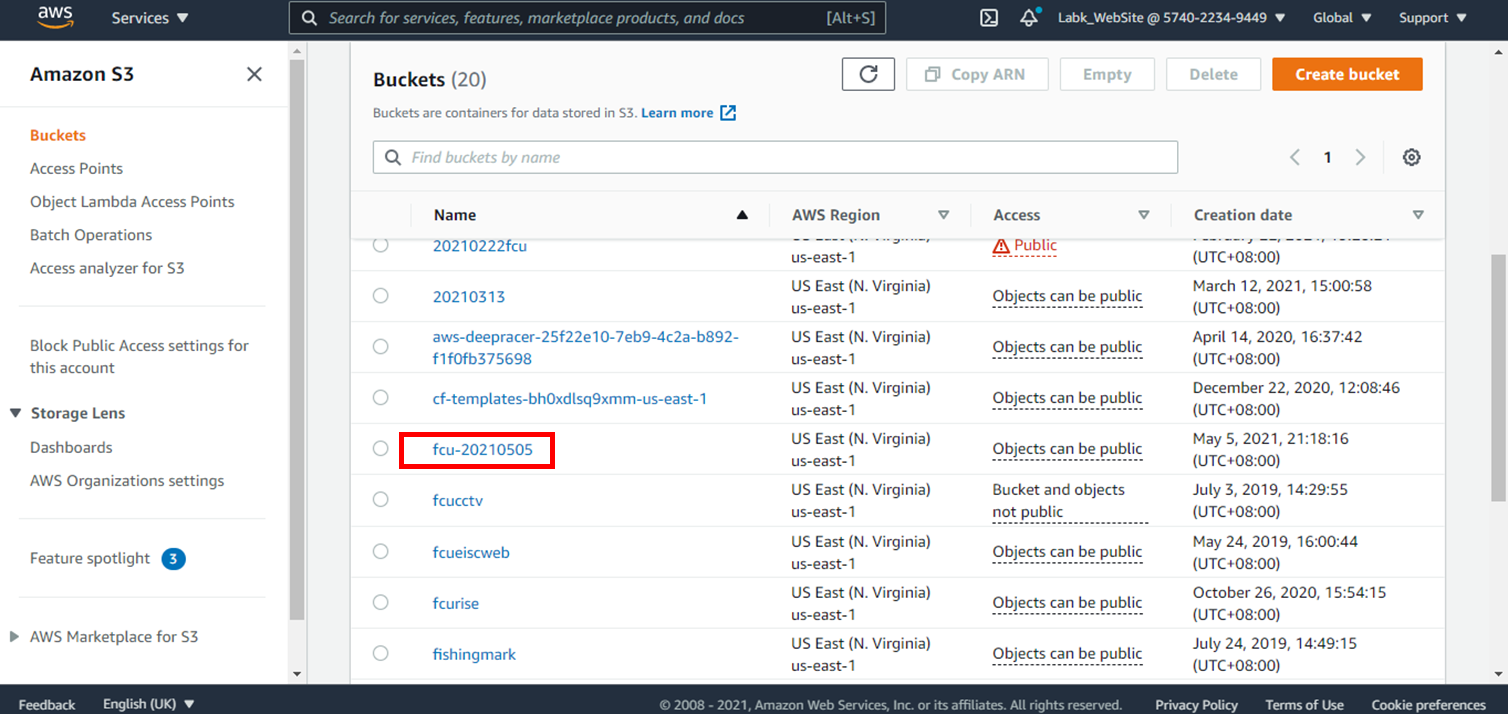Open the Feedback link in footer

pyautogui.click(x=46, y=704)
